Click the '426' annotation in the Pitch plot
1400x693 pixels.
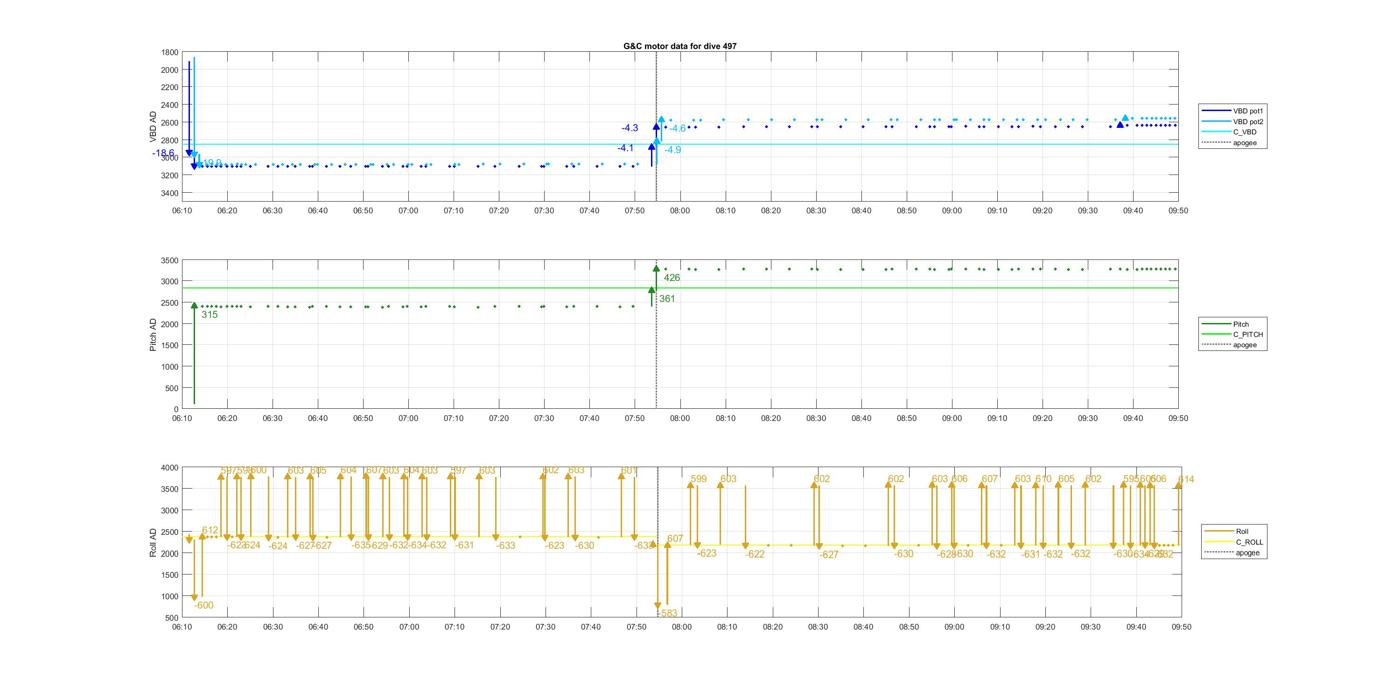click(672, 278)
